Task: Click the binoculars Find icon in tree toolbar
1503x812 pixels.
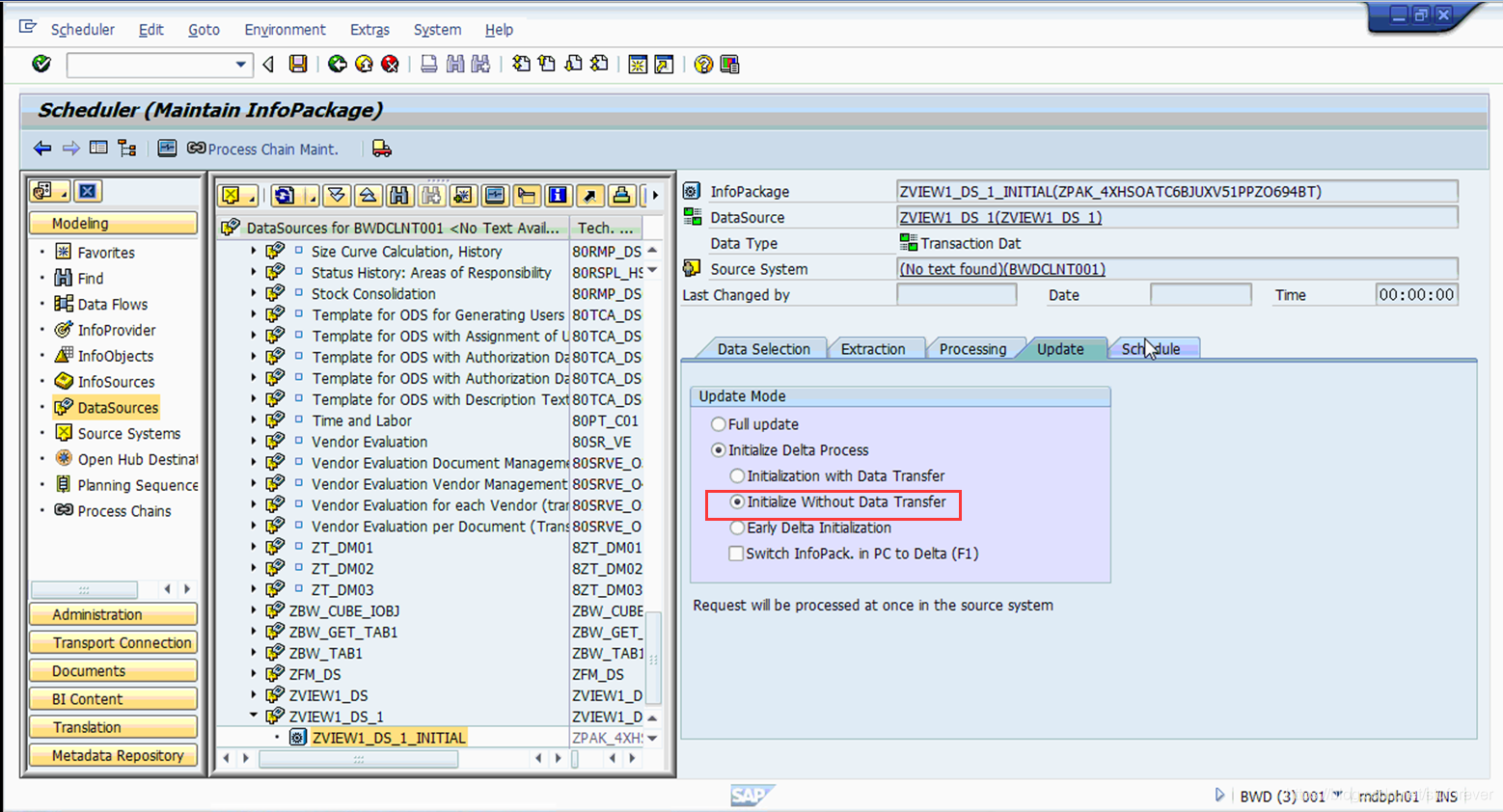Action: (x=399, y=196)
